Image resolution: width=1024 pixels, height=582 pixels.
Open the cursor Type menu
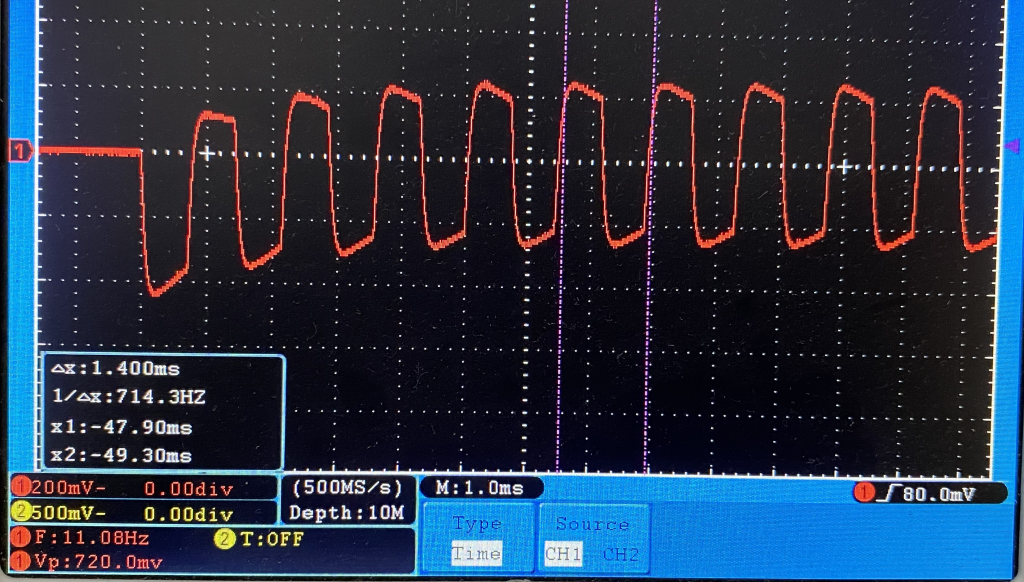[475, 524]
